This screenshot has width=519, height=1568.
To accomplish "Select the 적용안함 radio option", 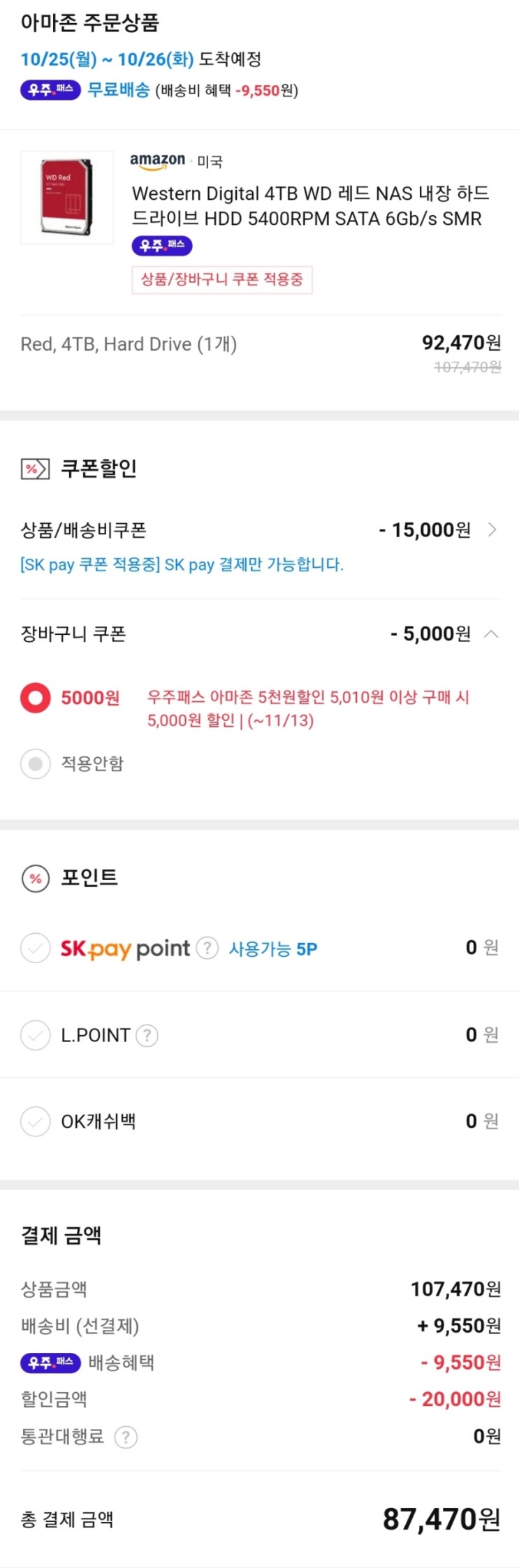I will (35, 763).
